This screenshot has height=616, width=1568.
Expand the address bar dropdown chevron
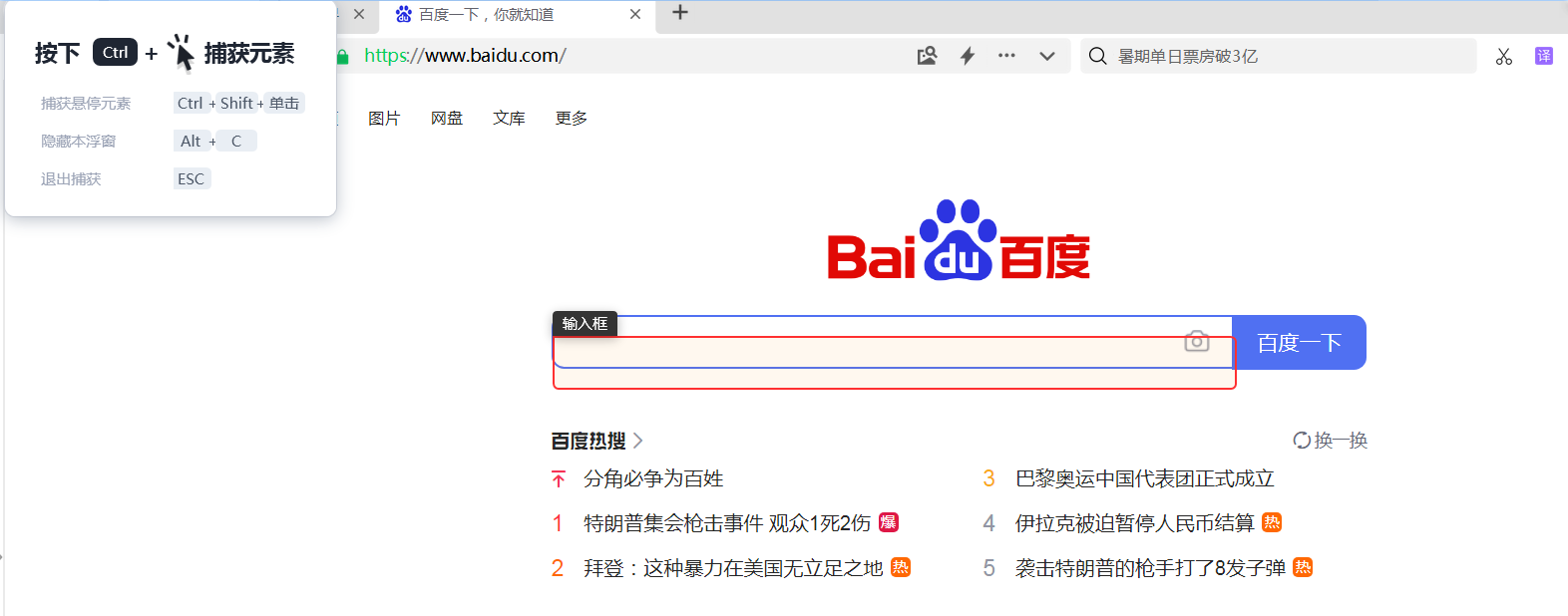coord(1047,56)
